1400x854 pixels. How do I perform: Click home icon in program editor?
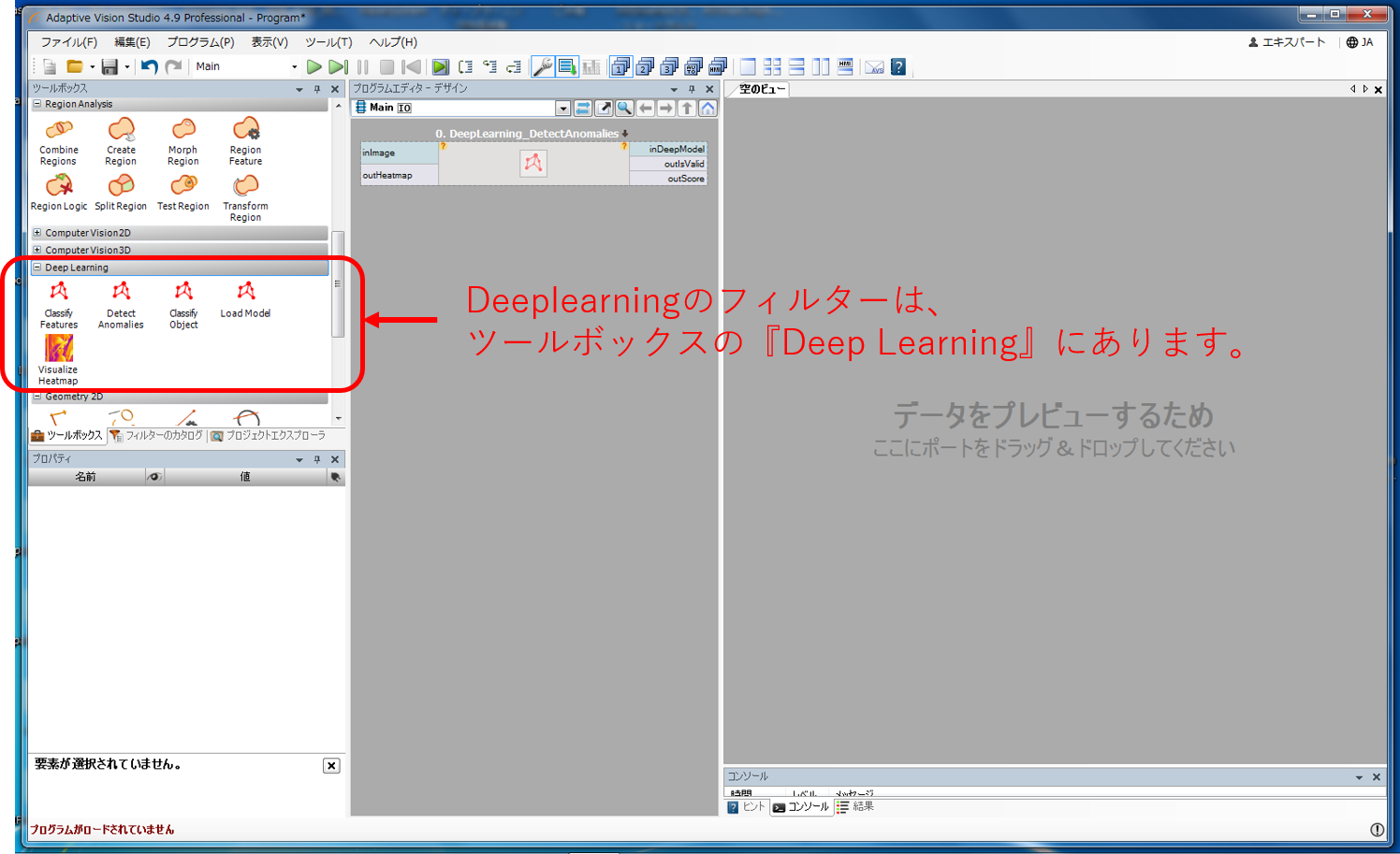coord(707,108)
